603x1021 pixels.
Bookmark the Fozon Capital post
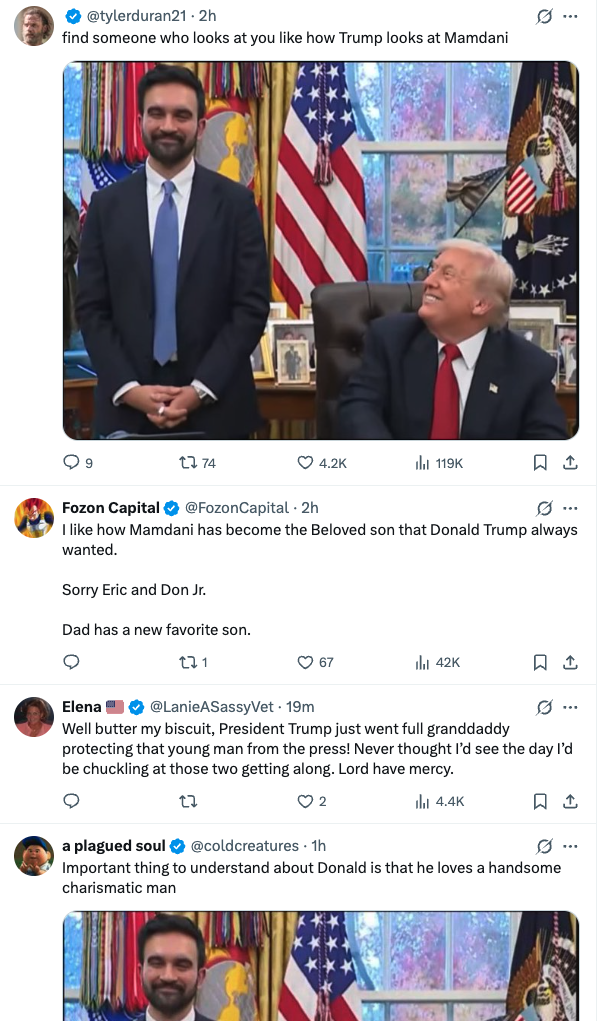click(x=540, y=662)
